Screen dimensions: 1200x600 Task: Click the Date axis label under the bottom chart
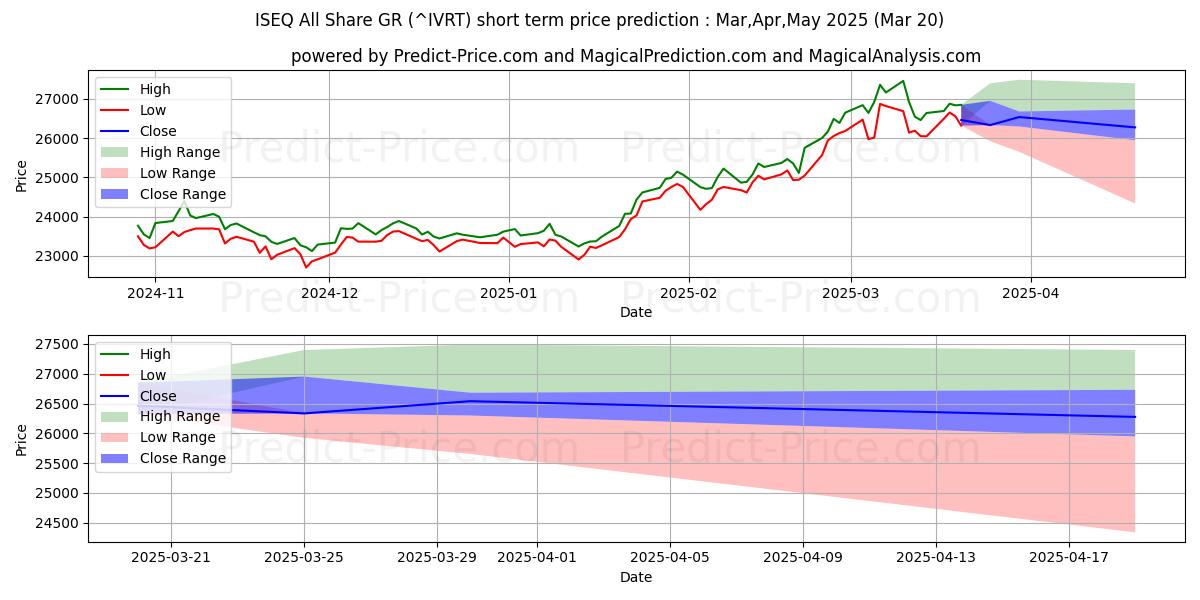pos(635,577)
